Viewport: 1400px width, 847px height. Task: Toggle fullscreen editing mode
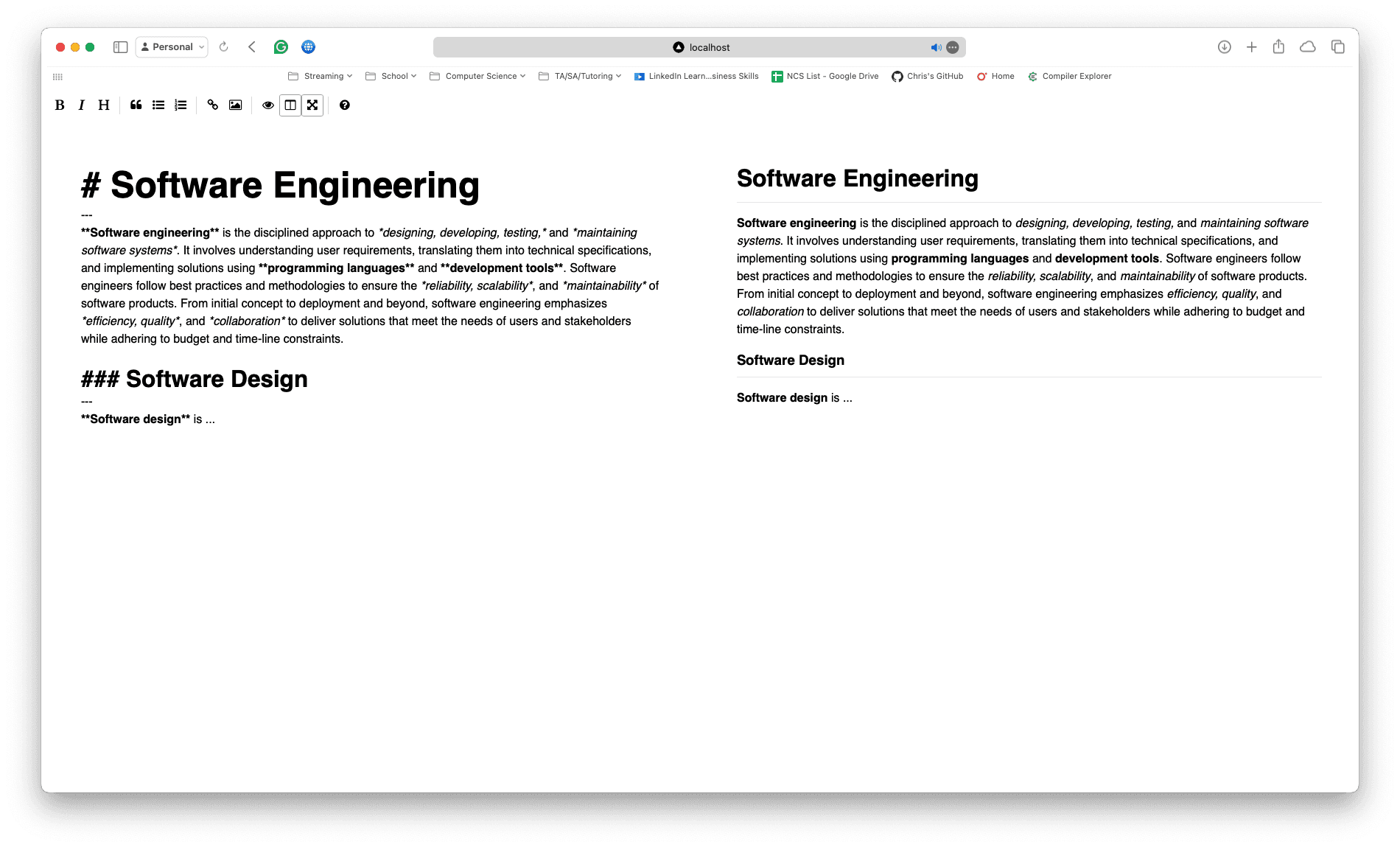[x=312, y=105]
